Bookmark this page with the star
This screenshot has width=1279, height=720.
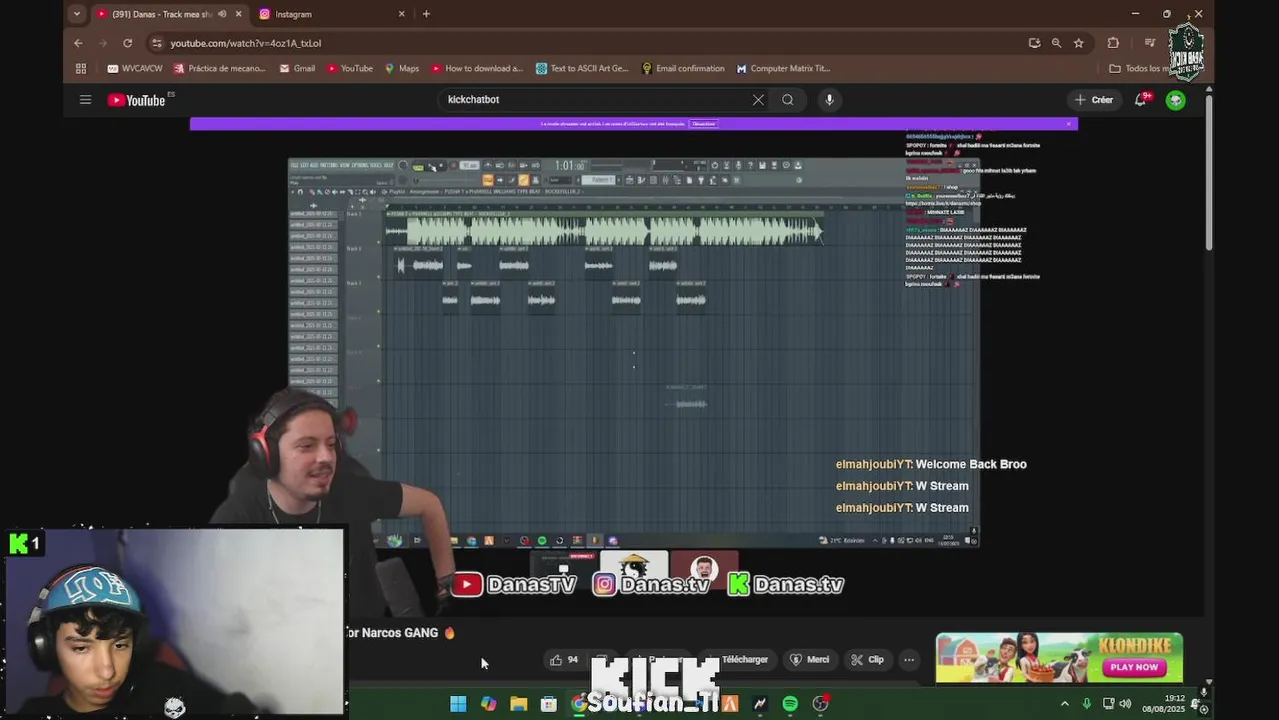pyautogui.click(x=1078, y=43)
